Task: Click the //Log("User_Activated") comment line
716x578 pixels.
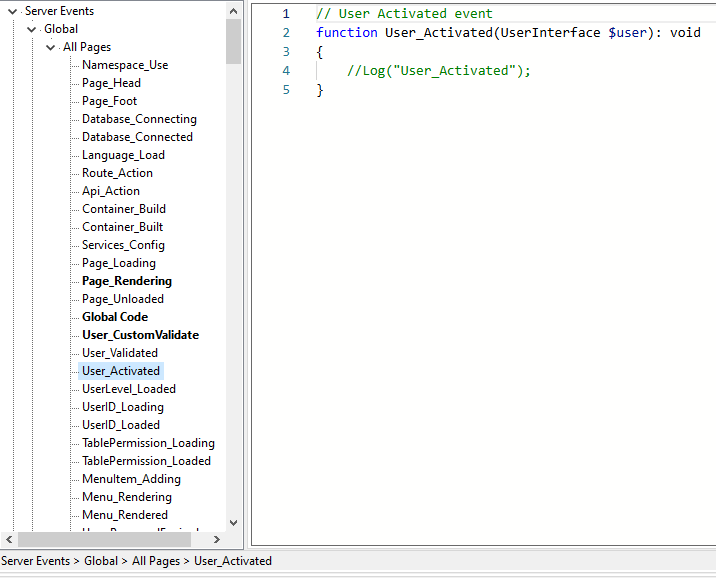Action: 438,71
